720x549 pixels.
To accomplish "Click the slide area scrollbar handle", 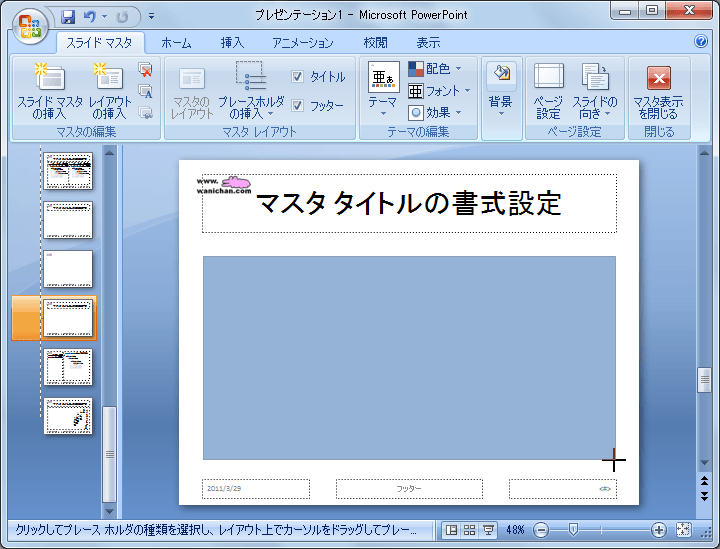I will 704,380.
